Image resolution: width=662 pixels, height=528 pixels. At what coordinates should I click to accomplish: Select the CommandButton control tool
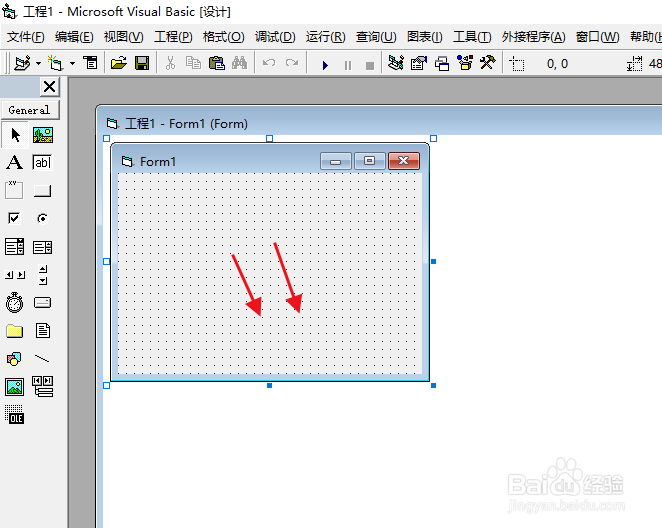[42, 191]
